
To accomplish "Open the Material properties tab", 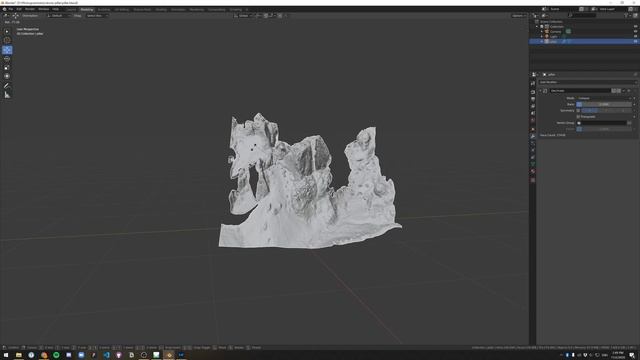I will (x=533, y=171).
